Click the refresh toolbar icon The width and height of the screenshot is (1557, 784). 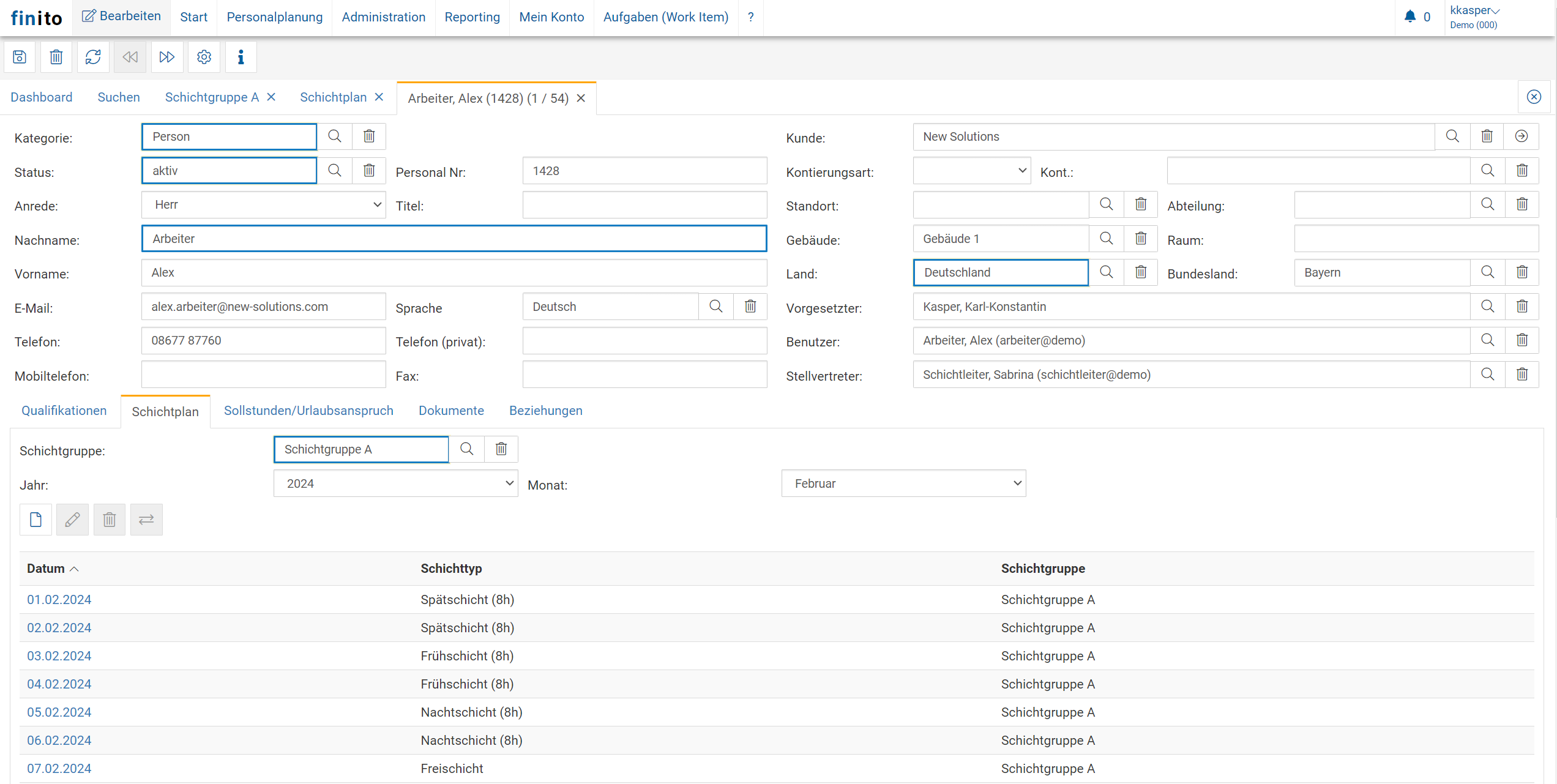[93, 57]
